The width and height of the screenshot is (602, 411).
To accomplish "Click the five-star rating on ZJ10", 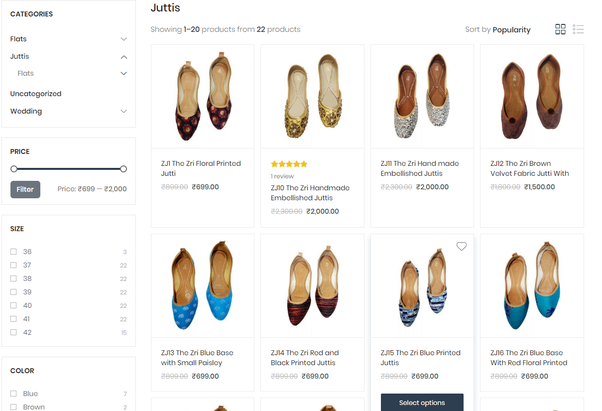I will point(289,164).
